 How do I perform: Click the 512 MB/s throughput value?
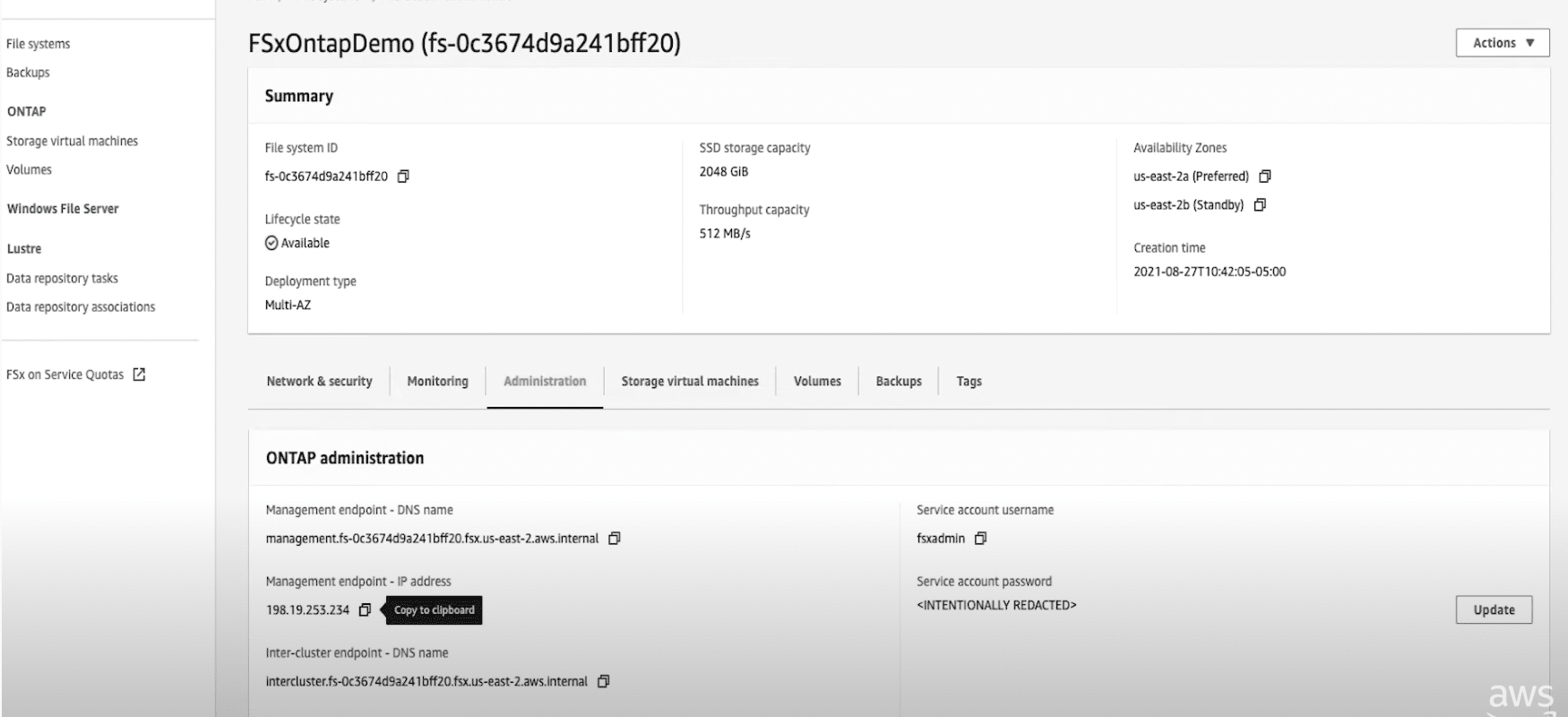pos(725,233)
